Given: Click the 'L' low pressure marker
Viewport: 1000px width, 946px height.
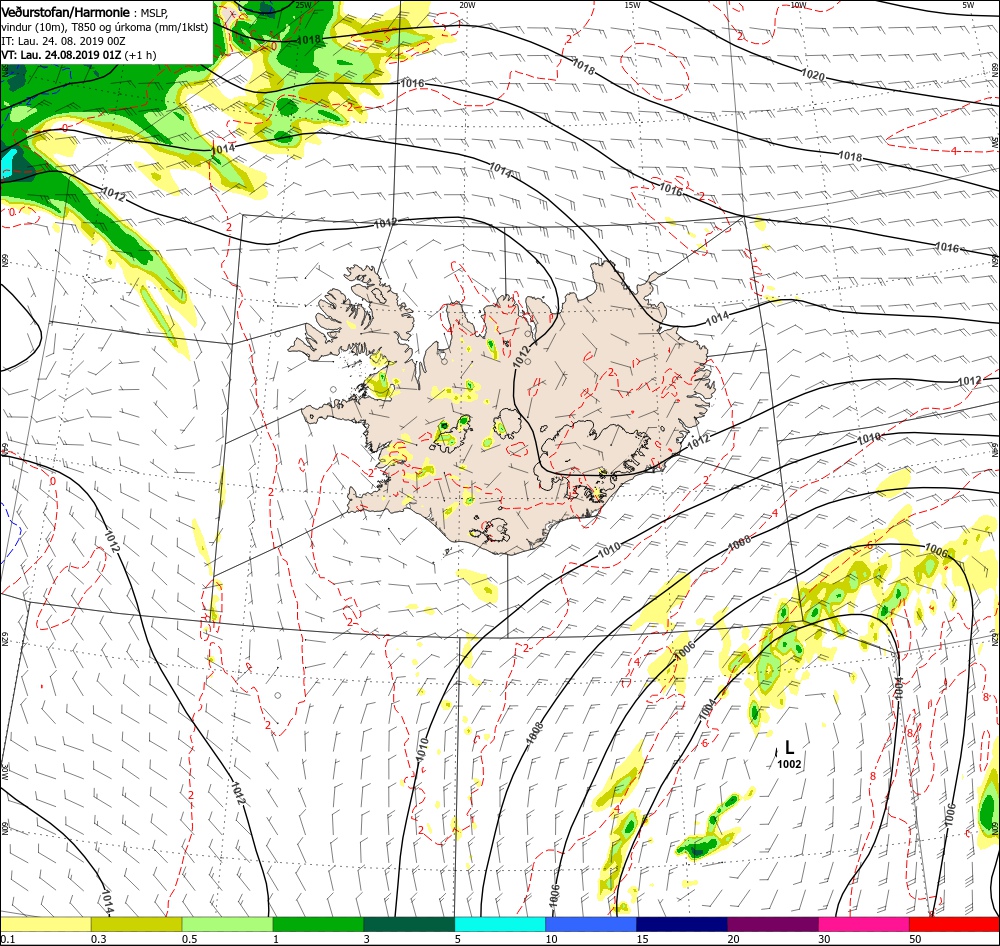Looking at the screenshot, I should (x=790, y=747).
